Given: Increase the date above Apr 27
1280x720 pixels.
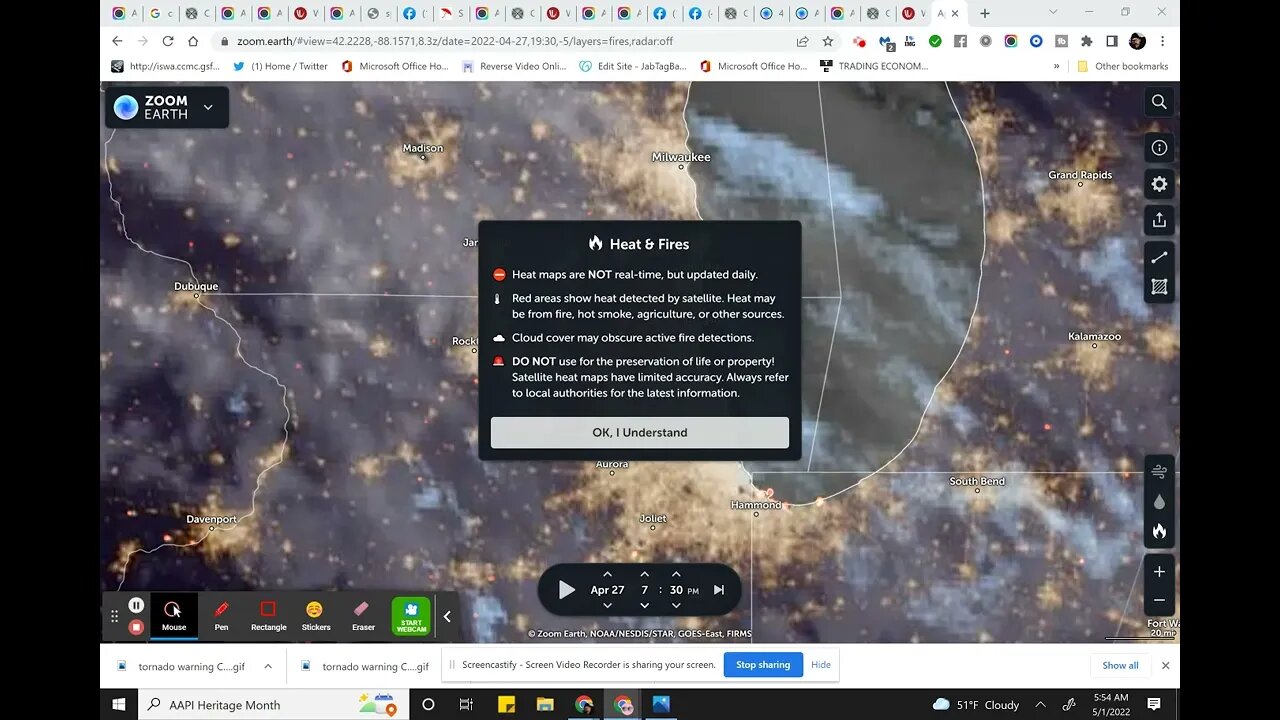Looking at the screenshot, I should click(607, 575).
